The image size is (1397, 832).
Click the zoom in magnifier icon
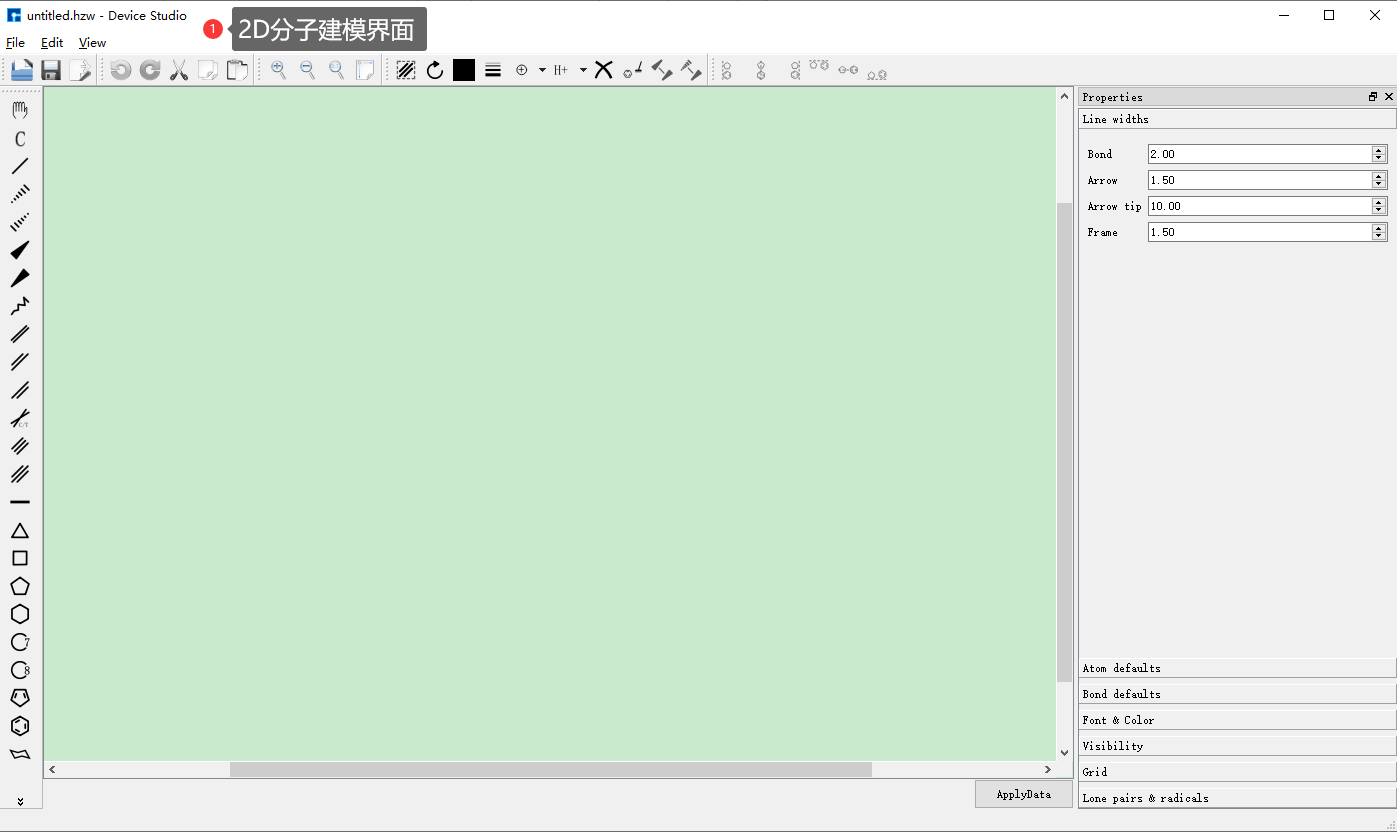[278, 70]
